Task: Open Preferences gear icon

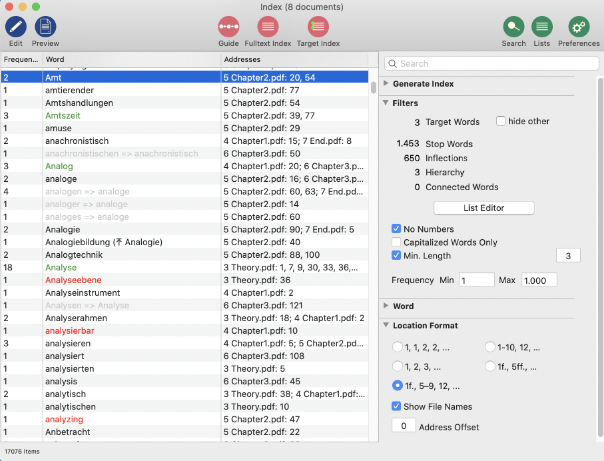Action: coord(579,27)
